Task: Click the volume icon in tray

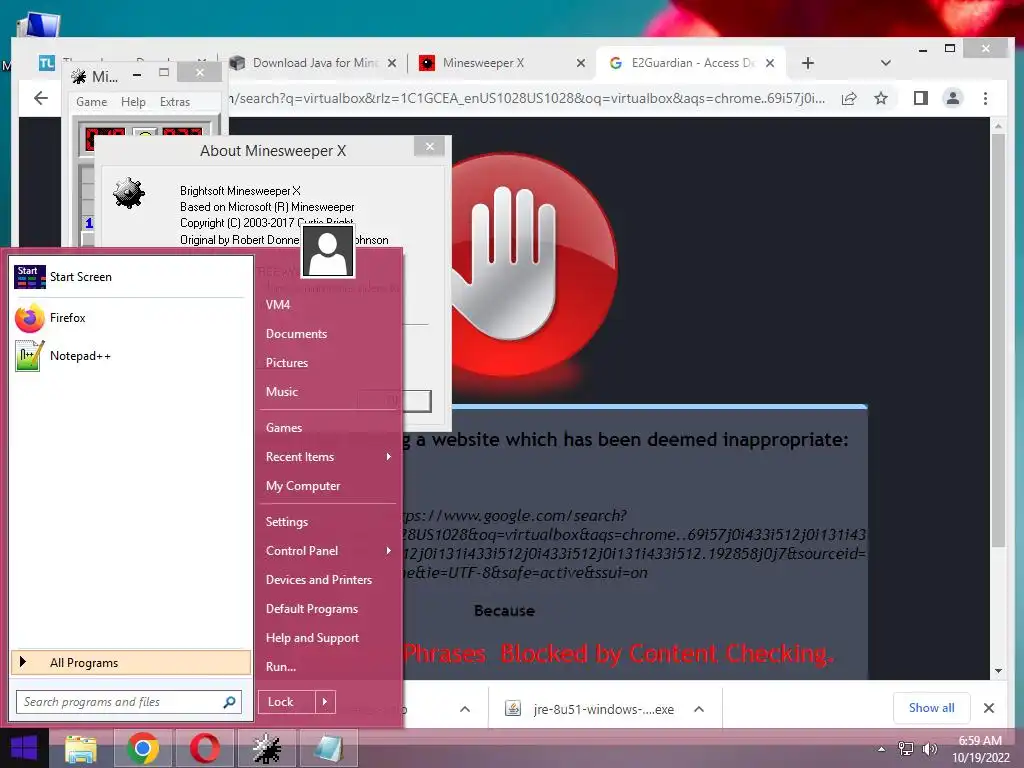Action: pyautogui.click(x=929, y=749)
